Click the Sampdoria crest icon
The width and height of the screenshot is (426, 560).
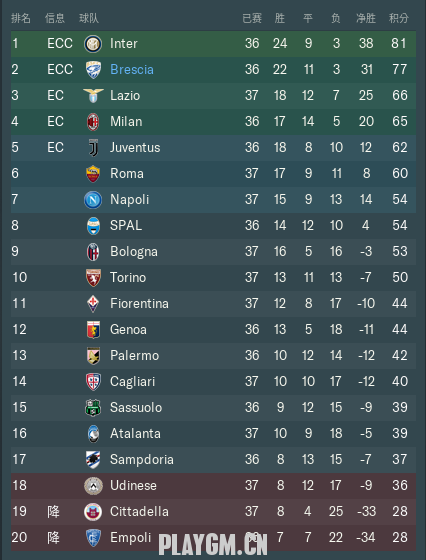point(93,460)
